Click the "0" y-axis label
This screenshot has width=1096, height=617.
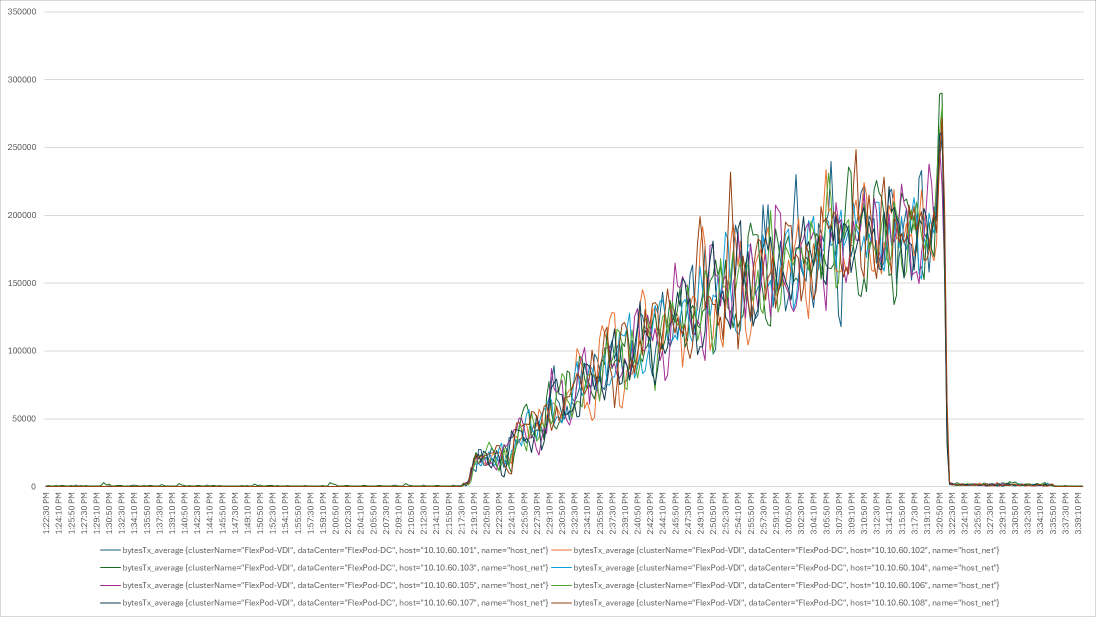click(34, 486)
